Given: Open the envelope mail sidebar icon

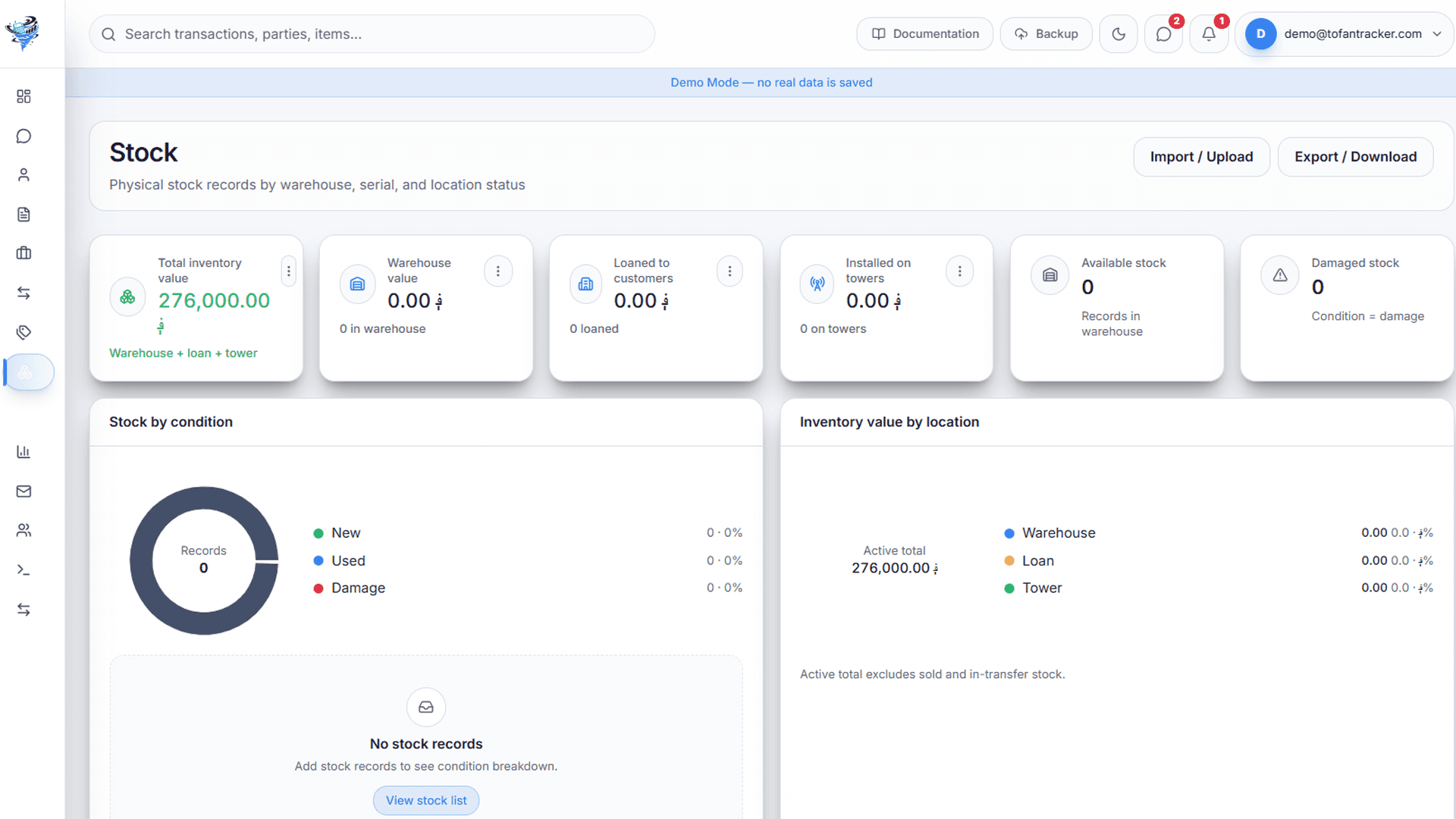Looking at the screenshot, I should 24,491.
